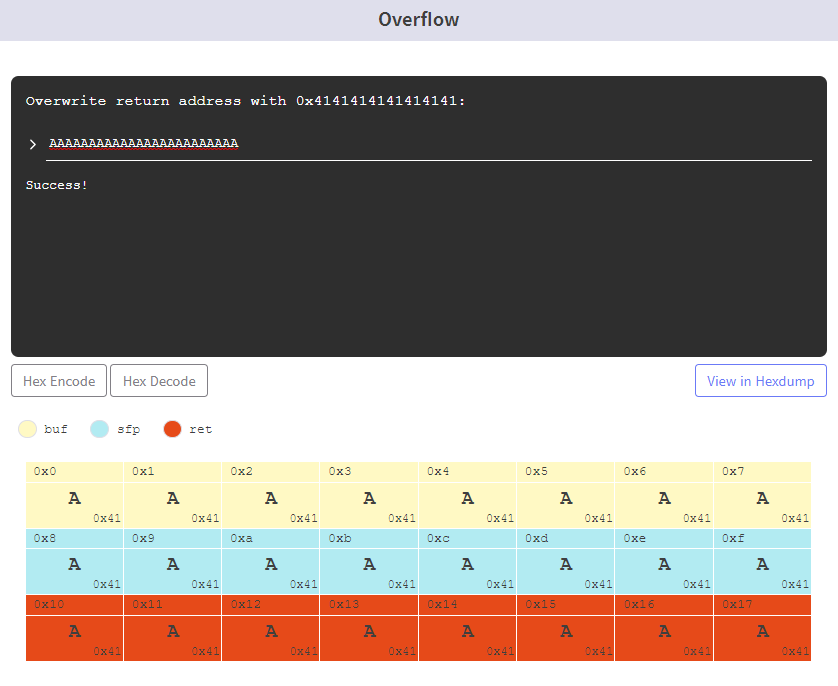Click the 'Success!' message in terminal
The height and width of the screenshot is (686, 838).
pos(57,185)
